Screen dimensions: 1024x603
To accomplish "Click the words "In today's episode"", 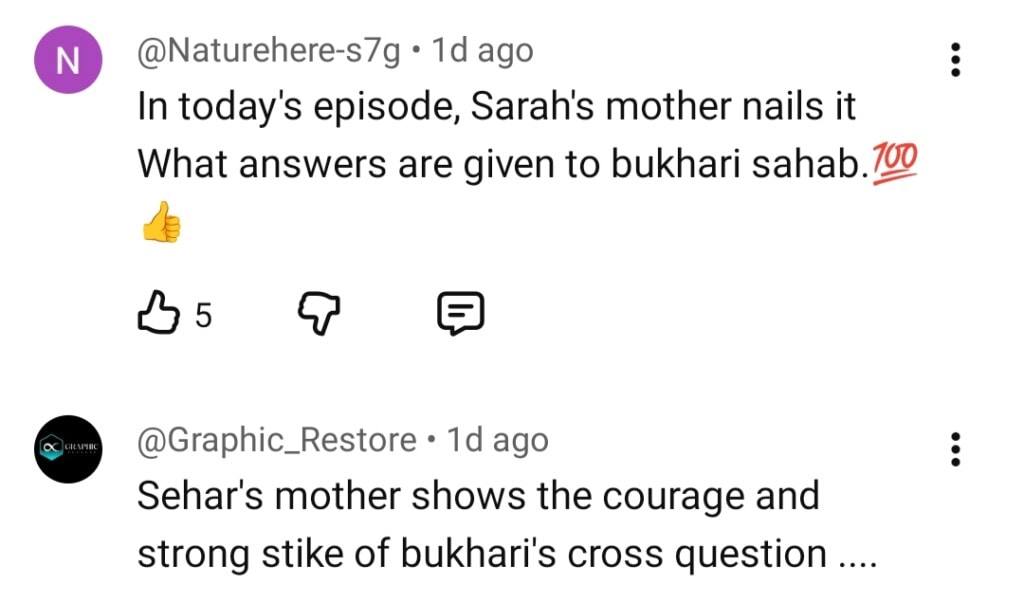I will coord(296,107).
